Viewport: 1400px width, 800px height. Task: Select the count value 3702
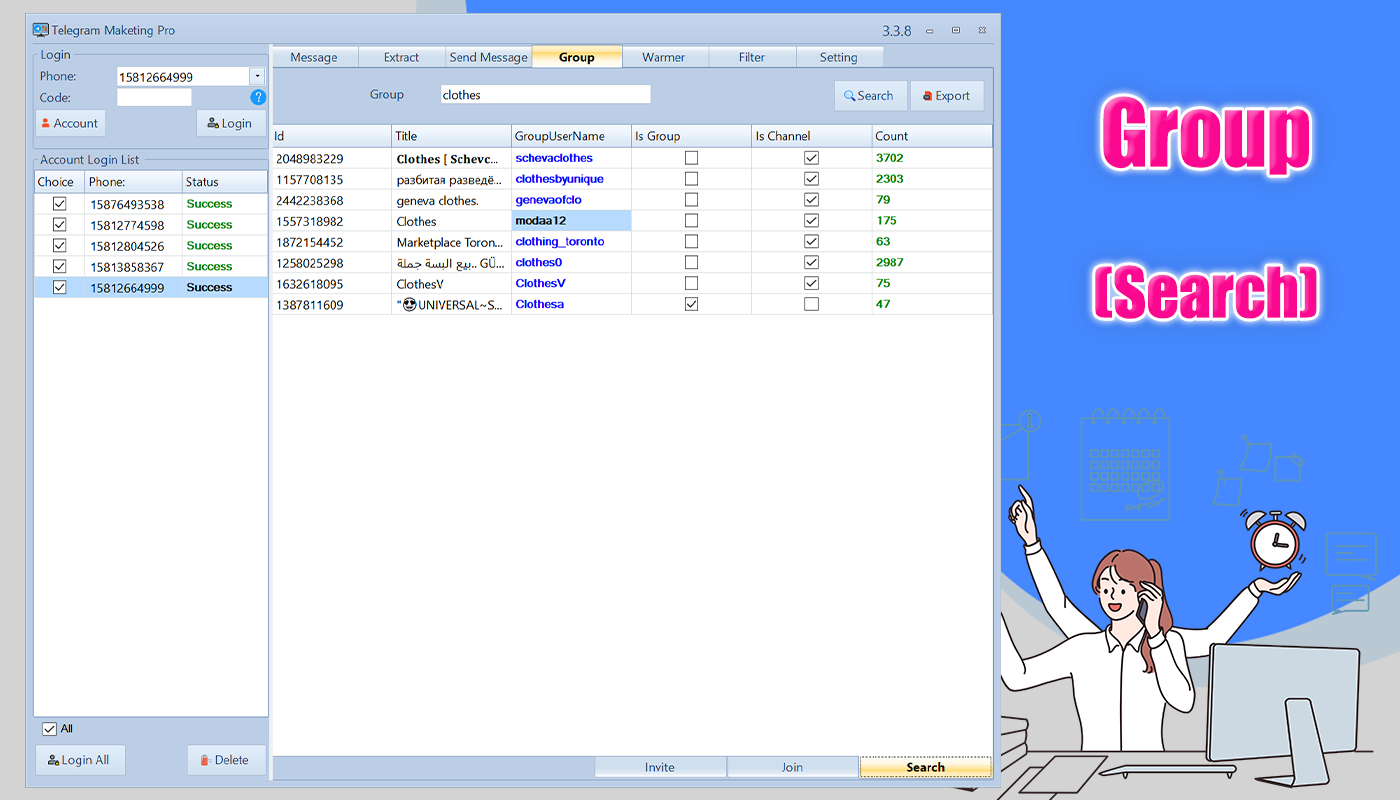[889, 158]
